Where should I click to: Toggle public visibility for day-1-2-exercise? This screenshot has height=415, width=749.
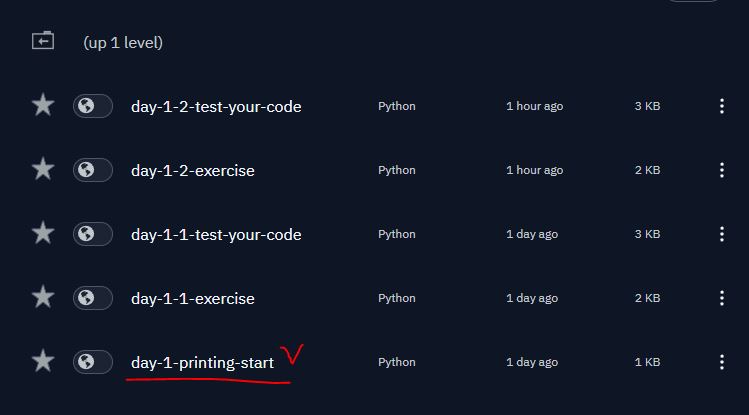pyautogui.click(x=92, y=170)
